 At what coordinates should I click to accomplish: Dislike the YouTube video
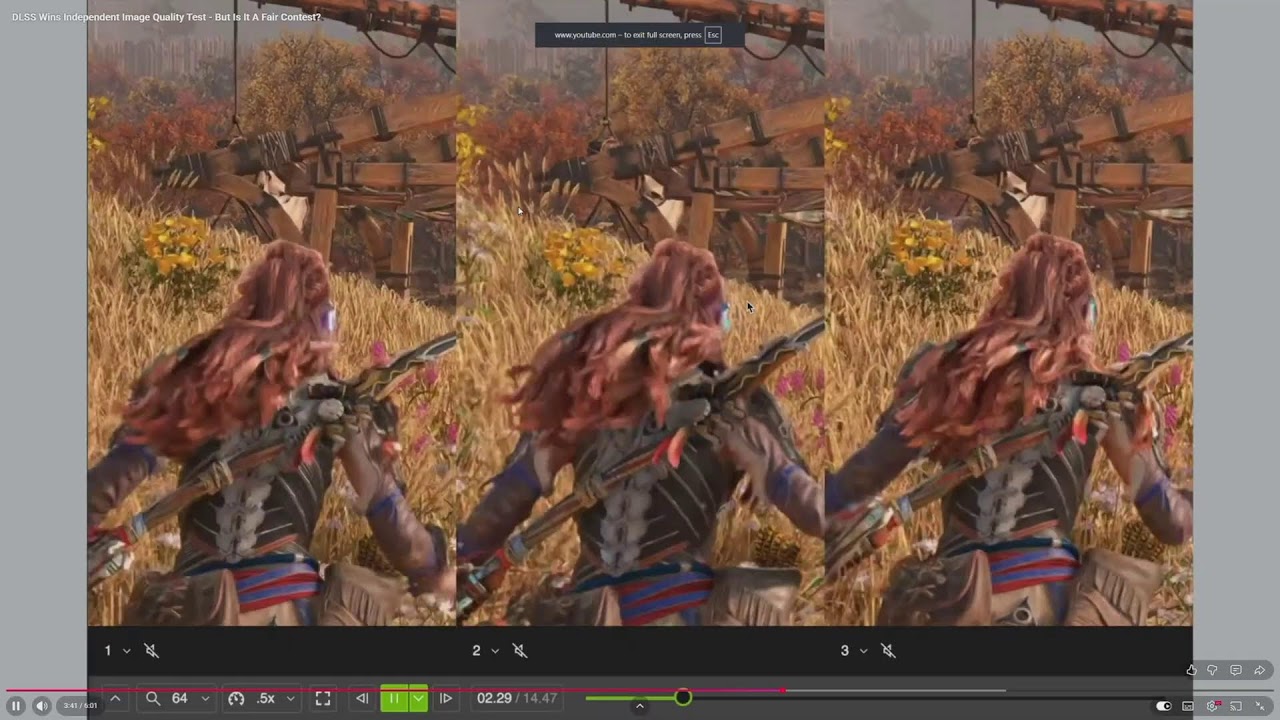point(1212,670)
